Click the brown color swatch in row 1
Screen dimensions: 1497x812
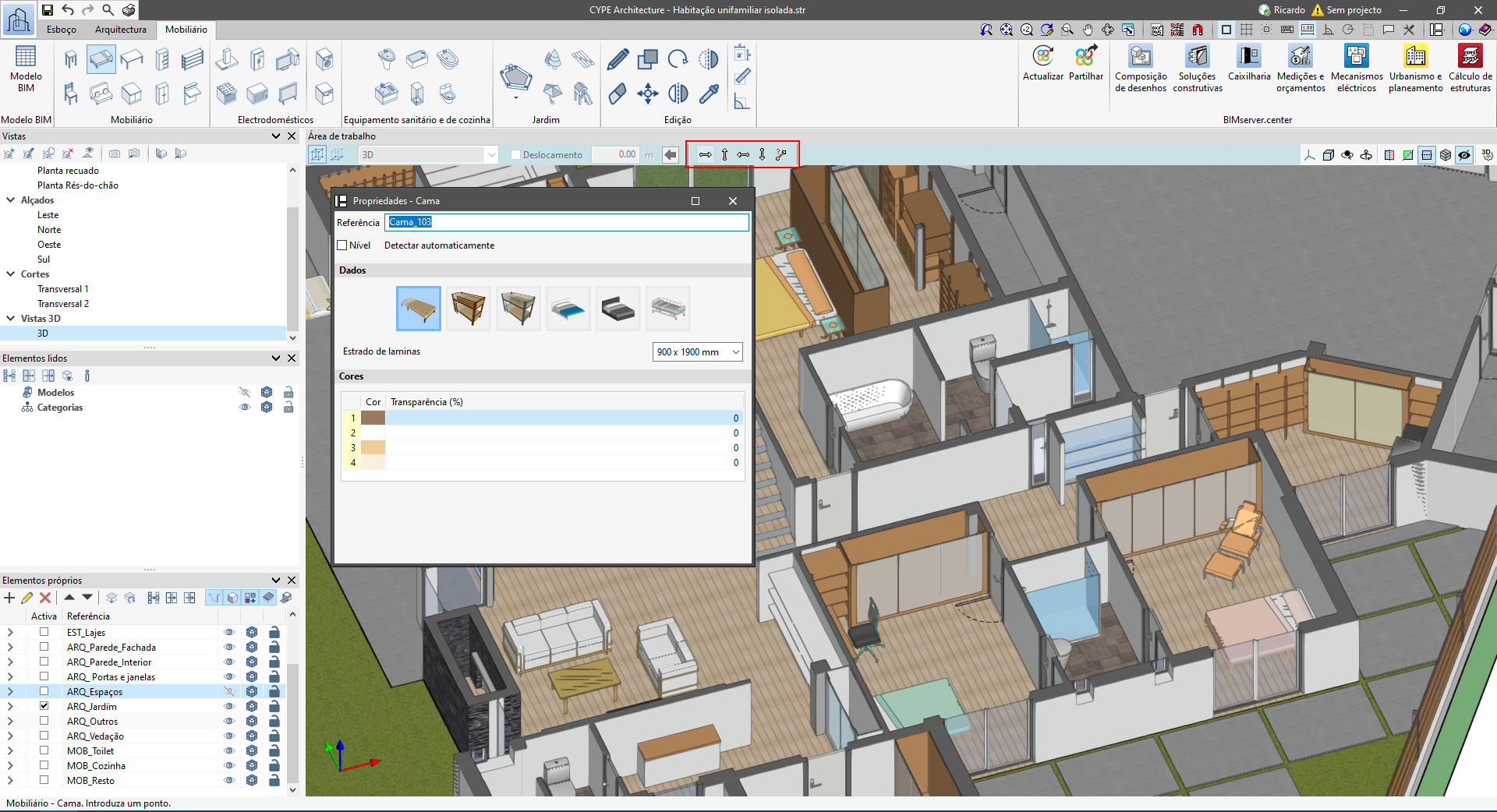[373, 418]
